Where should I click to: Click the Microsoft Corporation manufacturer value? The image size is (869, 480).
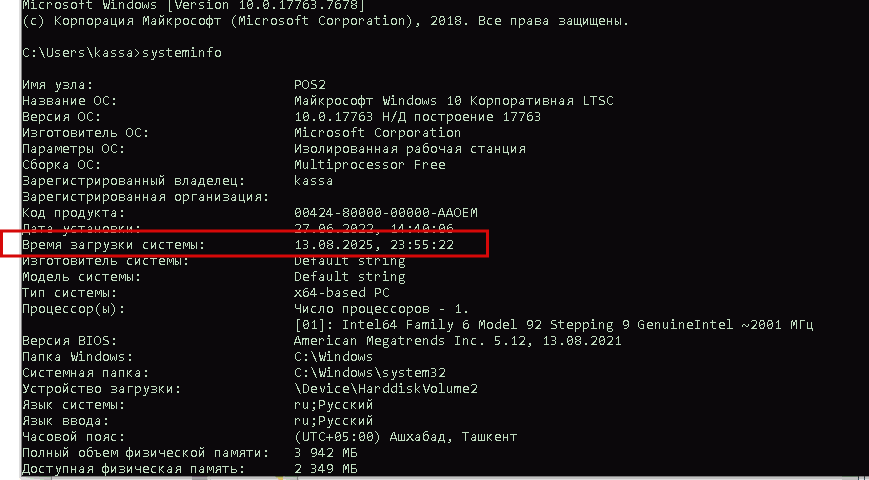click(x=377, y=133)
